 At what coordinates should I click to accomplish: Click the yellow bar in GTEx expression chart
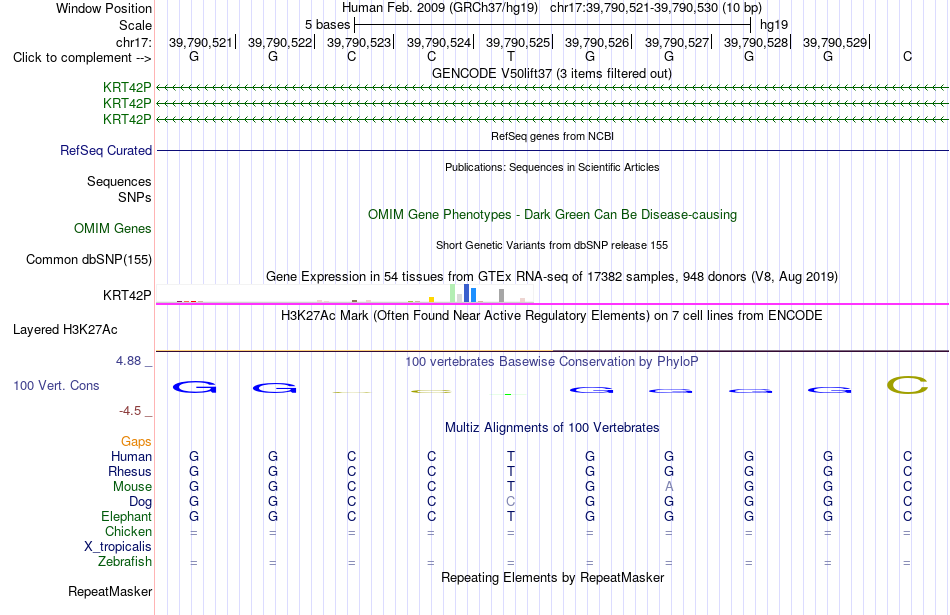pos(431,299)
